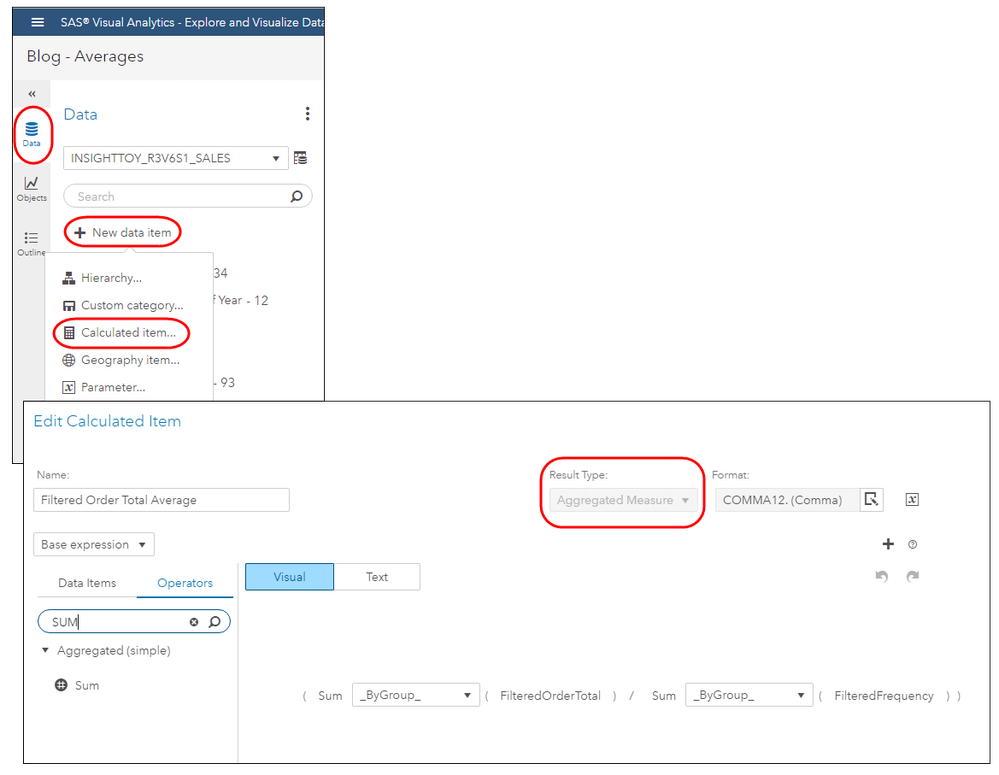Switch to the Operators tab

coord(185,583)
